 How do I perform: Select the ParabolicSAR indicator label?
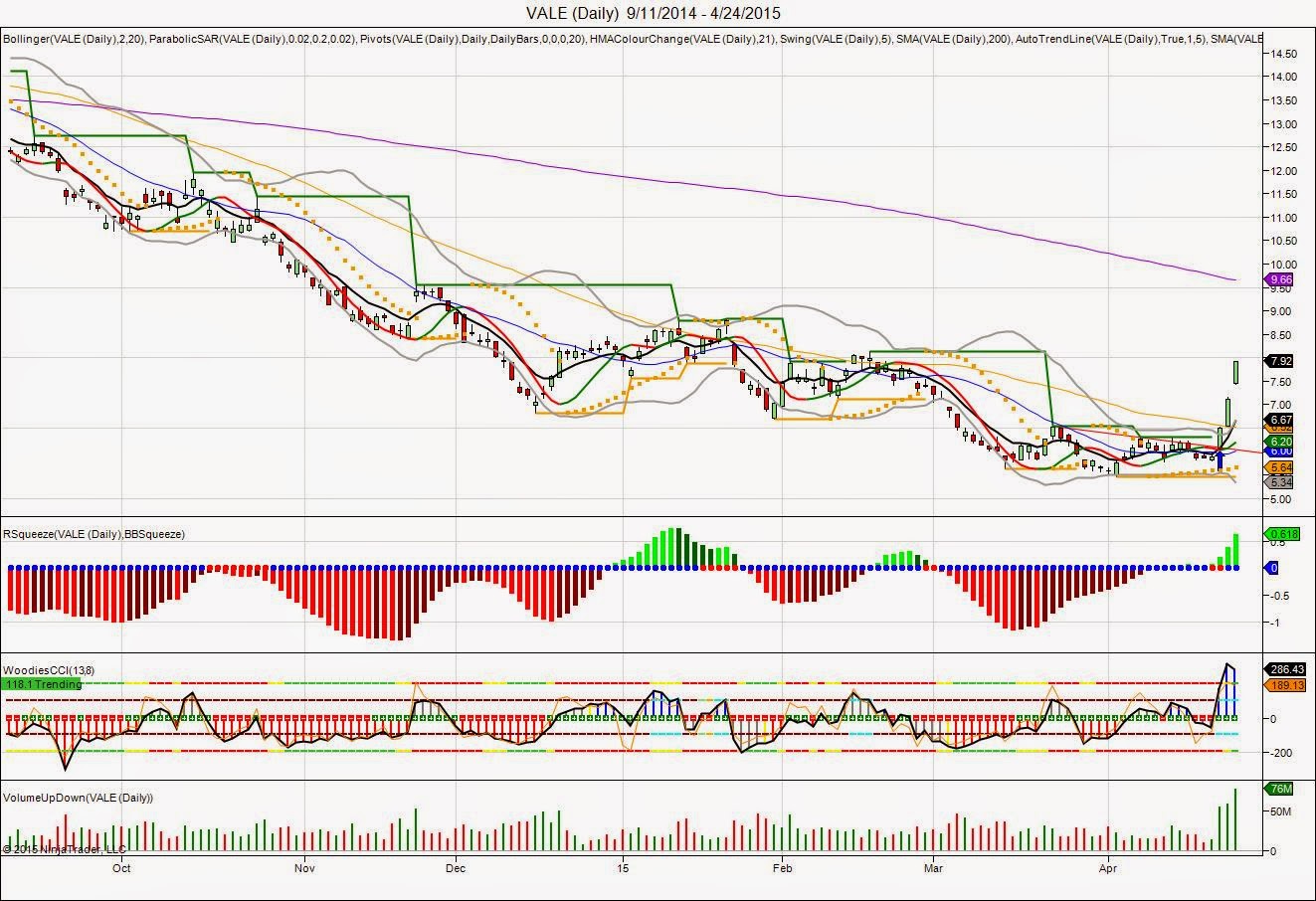coord(253,39)
